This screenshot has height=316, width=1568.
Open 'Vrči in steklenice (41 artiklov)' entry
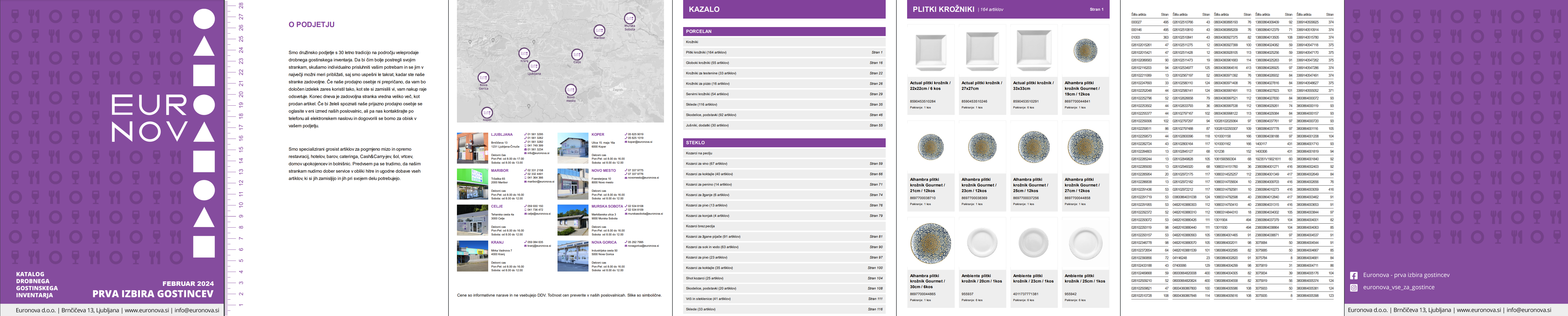(x=784, y=299)
